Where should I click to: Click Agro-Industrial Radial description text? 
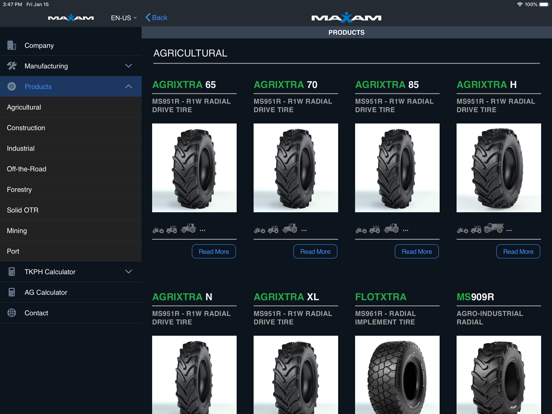point(490,318)
